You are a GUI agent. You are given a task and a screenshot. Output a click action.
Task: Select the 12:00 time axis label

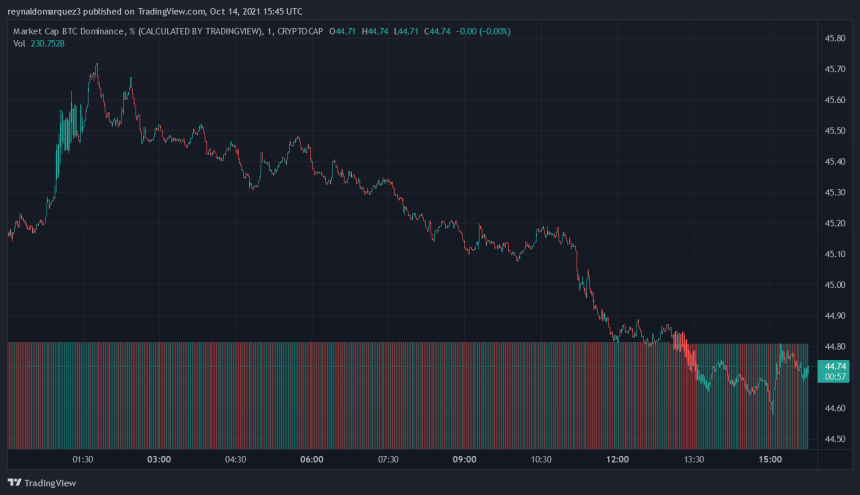[x=617, y=460]
